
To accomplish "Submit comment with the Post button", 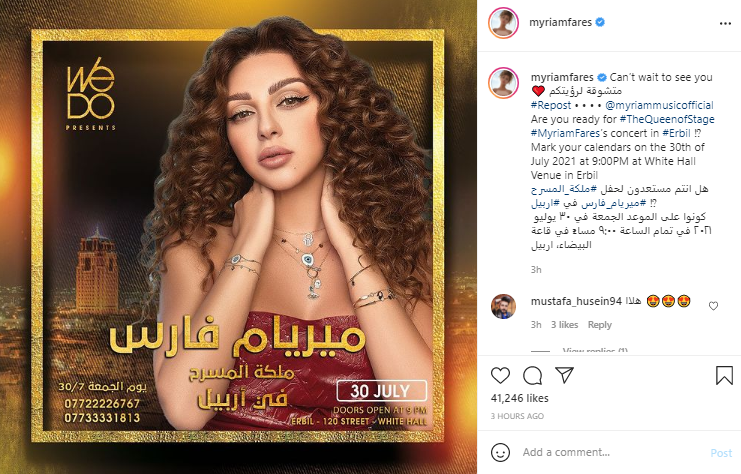I will [721, 453].
